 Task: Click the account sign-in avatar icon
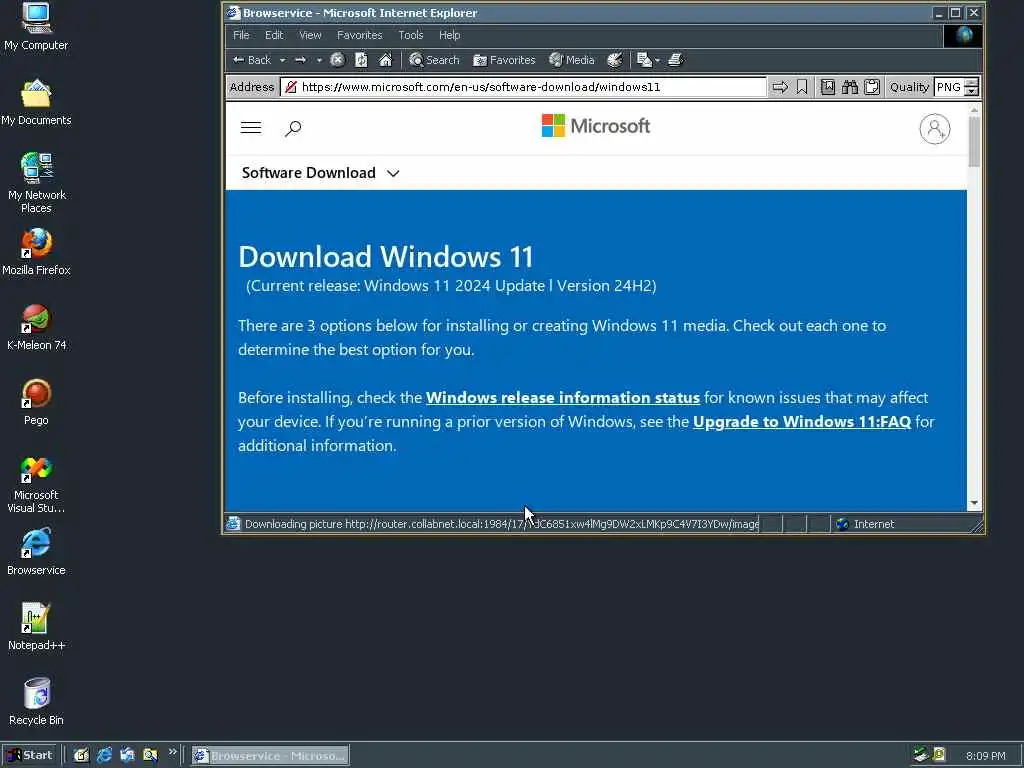click(x=935, y=129)
